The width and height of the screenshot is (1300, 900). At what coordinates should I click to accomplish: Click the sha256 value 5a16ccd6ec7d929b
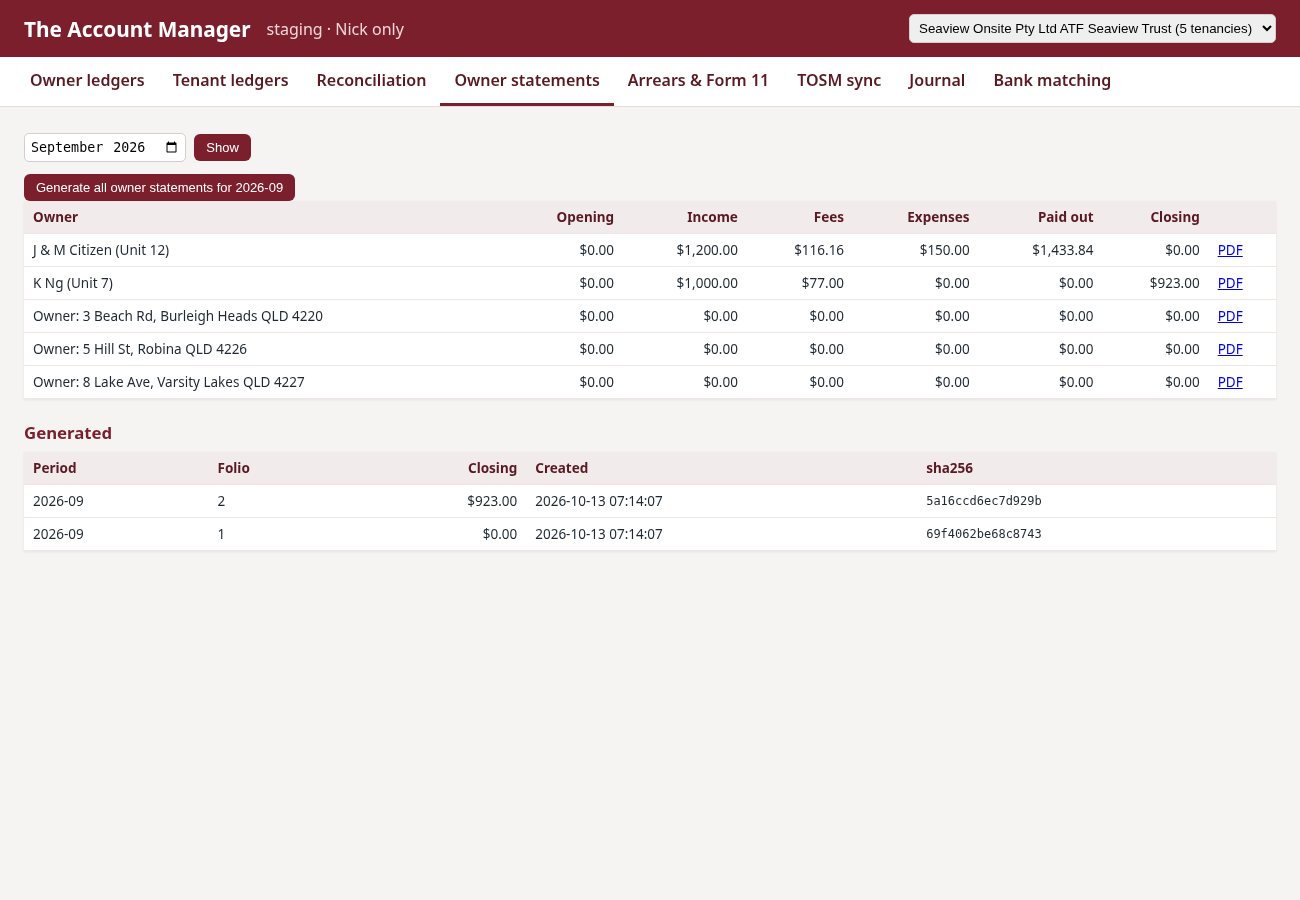click(x=984, y=501)
